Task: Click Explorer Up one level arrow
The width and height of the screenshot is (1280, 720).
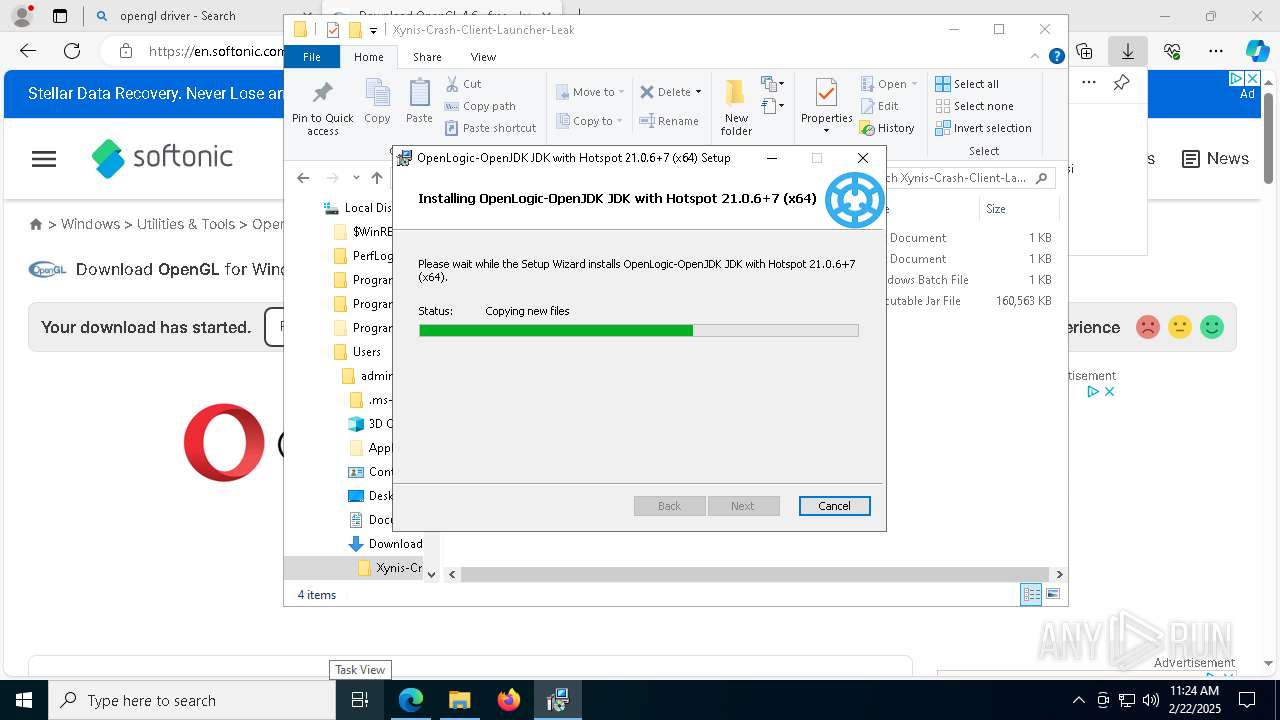Action: point(377,178)
